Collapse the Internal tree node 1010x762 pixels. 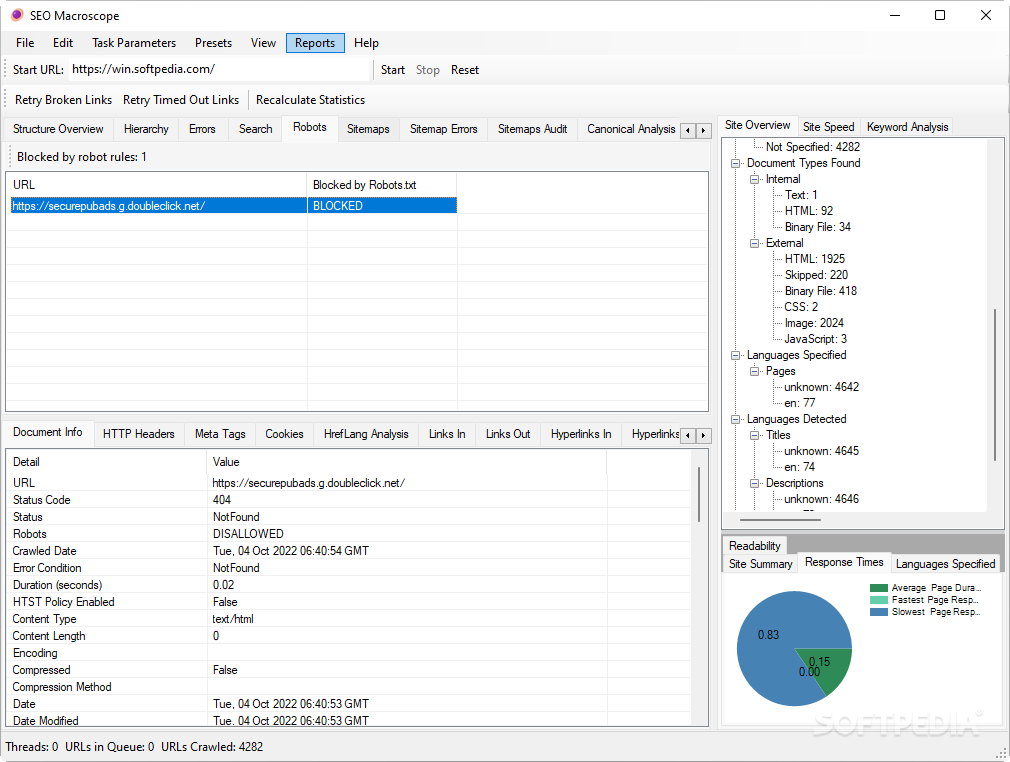point(754,179)
